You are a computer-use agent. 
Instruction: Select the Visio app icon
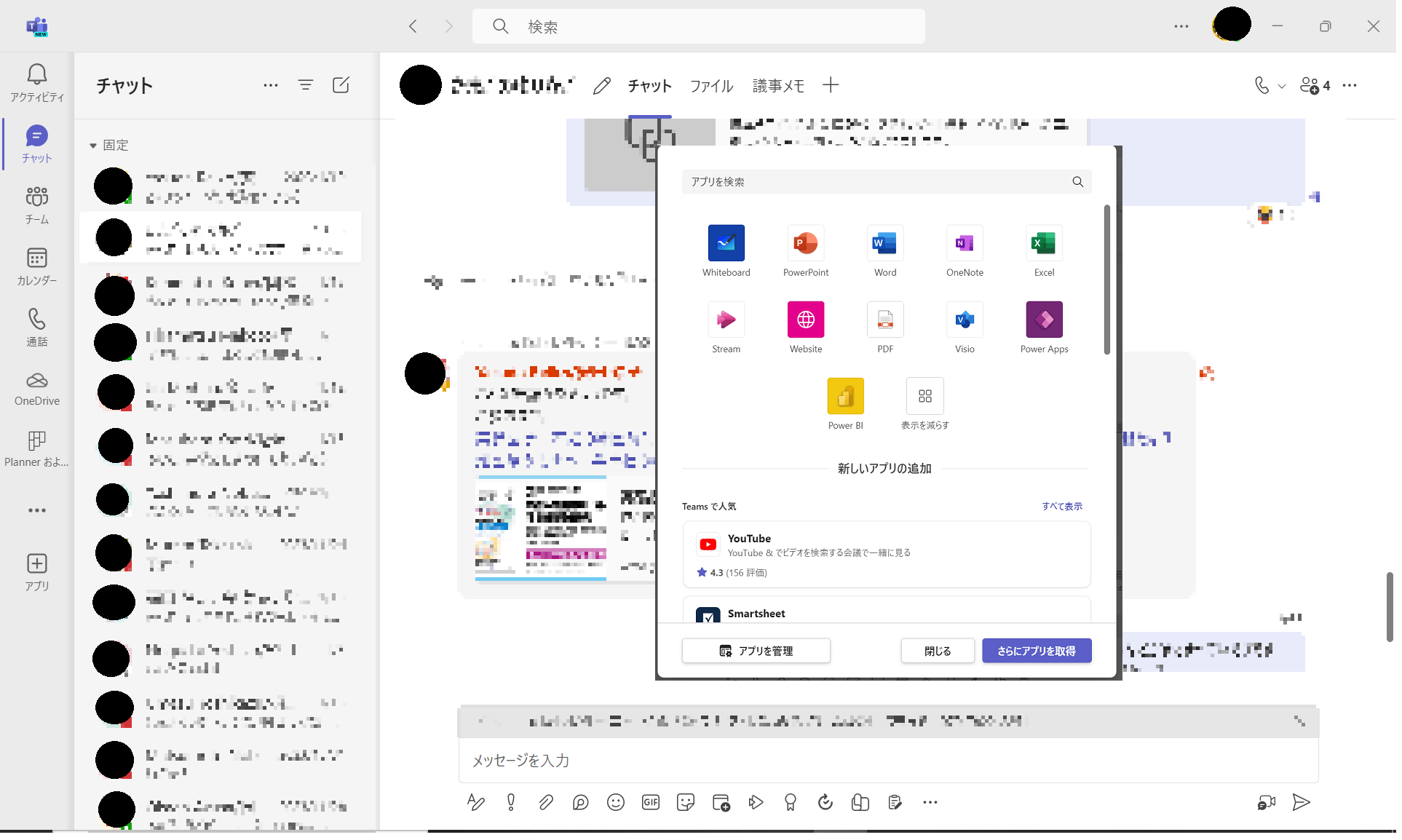[x=964, y=320]
